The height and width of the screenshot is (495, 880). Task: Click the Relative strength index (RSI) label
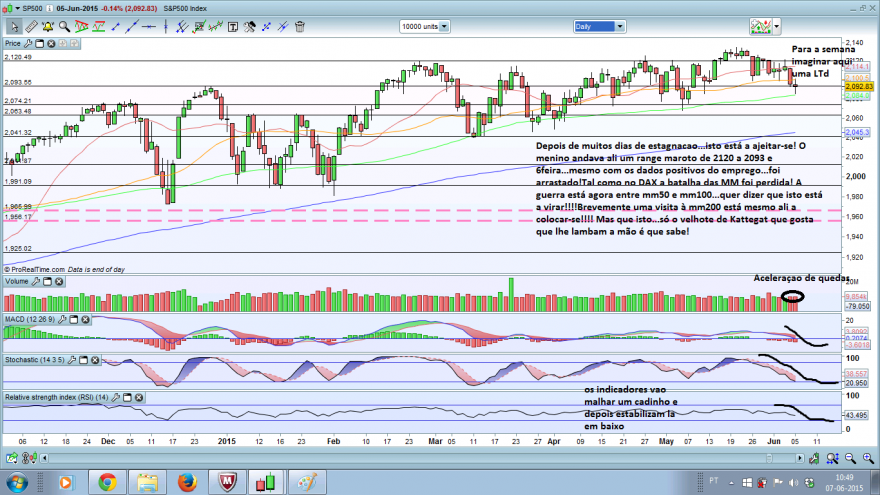point(57,397)
